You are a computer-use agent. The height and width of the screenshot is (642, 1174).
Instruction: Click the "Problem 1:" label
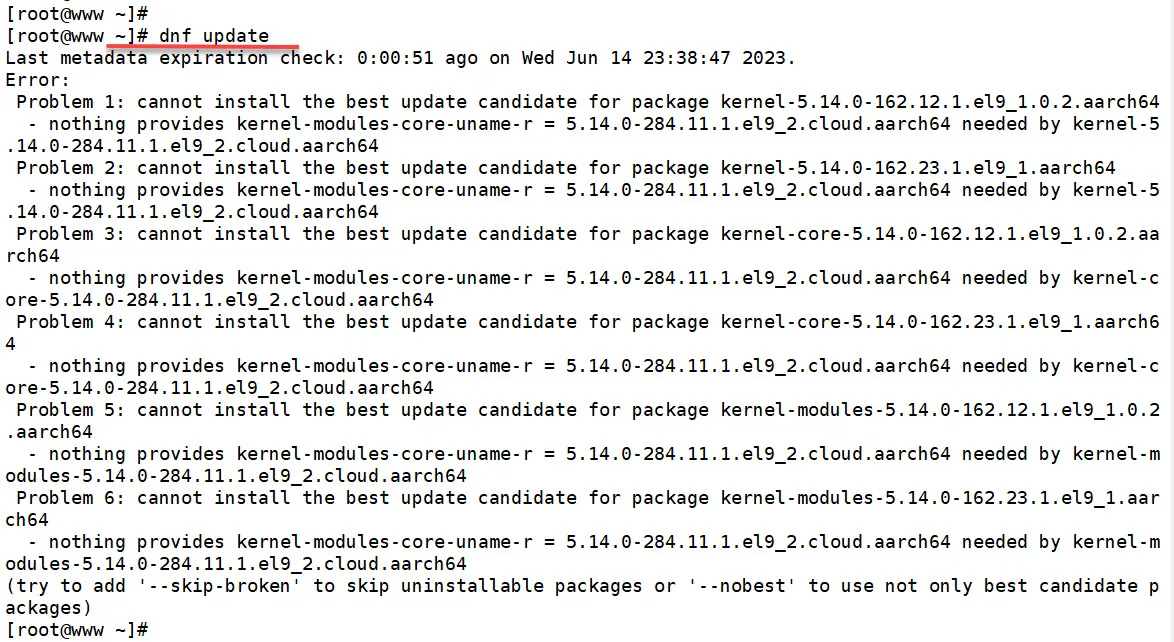point(70,102)
